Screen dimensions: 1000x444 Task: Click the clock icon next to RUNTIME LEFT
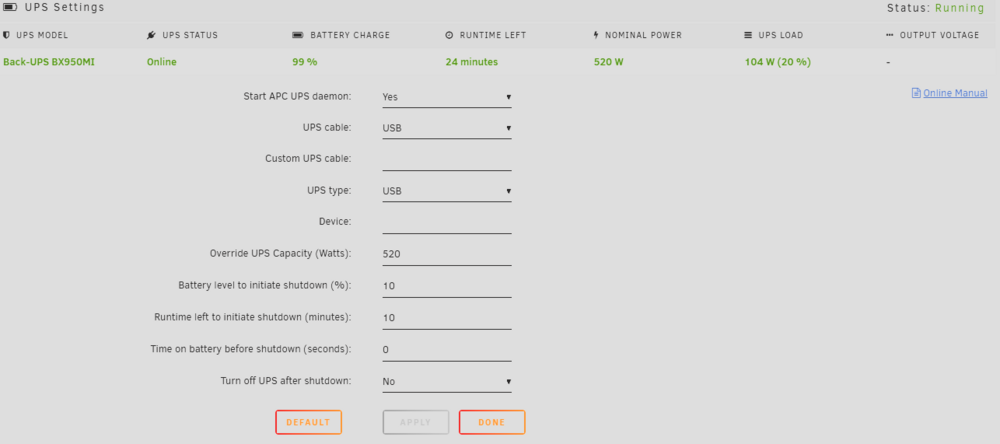tap(449, 35)
